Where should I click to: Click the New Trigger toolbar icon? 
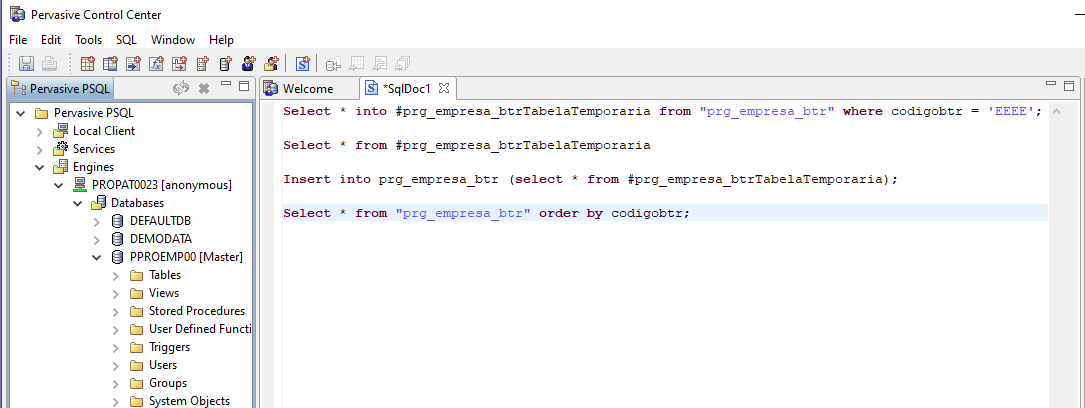[179, 64]
